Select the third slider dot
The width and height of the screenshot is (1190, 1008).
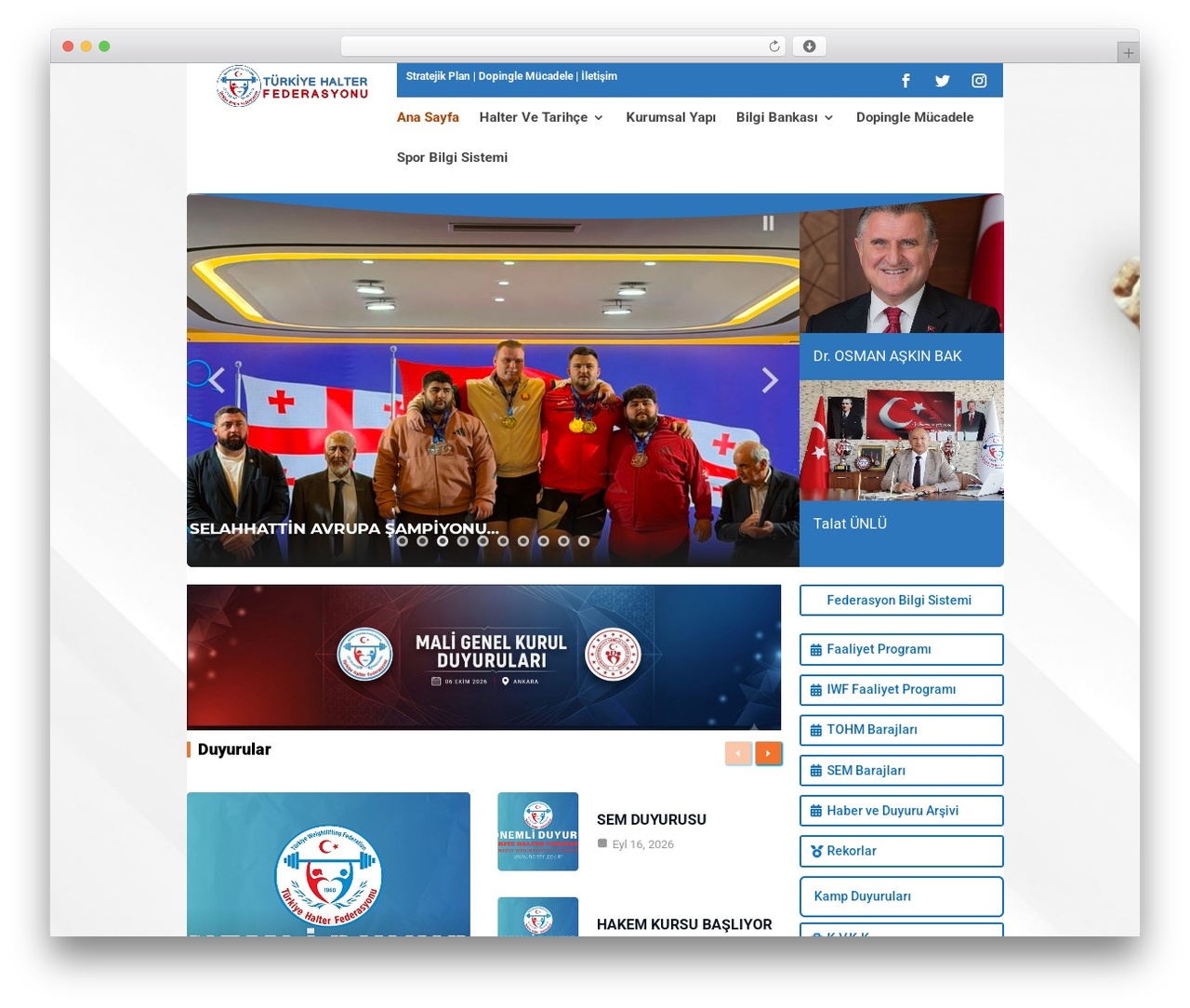click(443, 541)
